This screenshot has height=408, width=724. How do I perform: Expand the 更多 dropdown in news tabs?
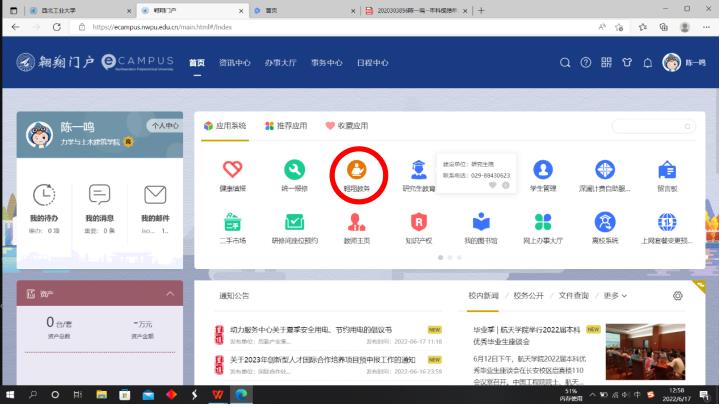pos(615,296)
